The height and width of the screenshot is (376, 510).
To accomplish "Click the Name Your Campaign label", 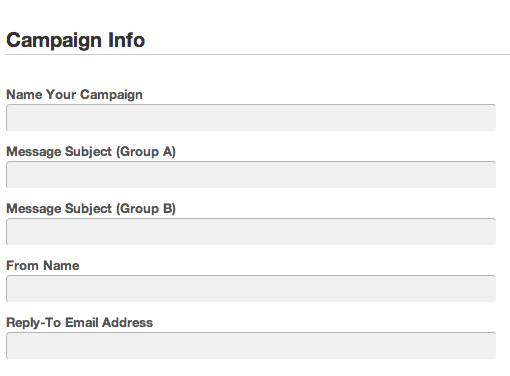I will (x=74, y=95).
